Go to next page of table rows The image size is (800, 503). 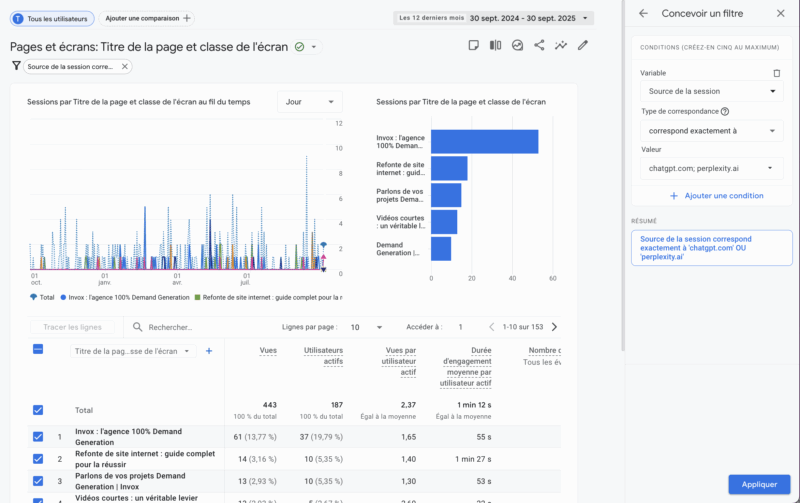(x=555, y=327)
